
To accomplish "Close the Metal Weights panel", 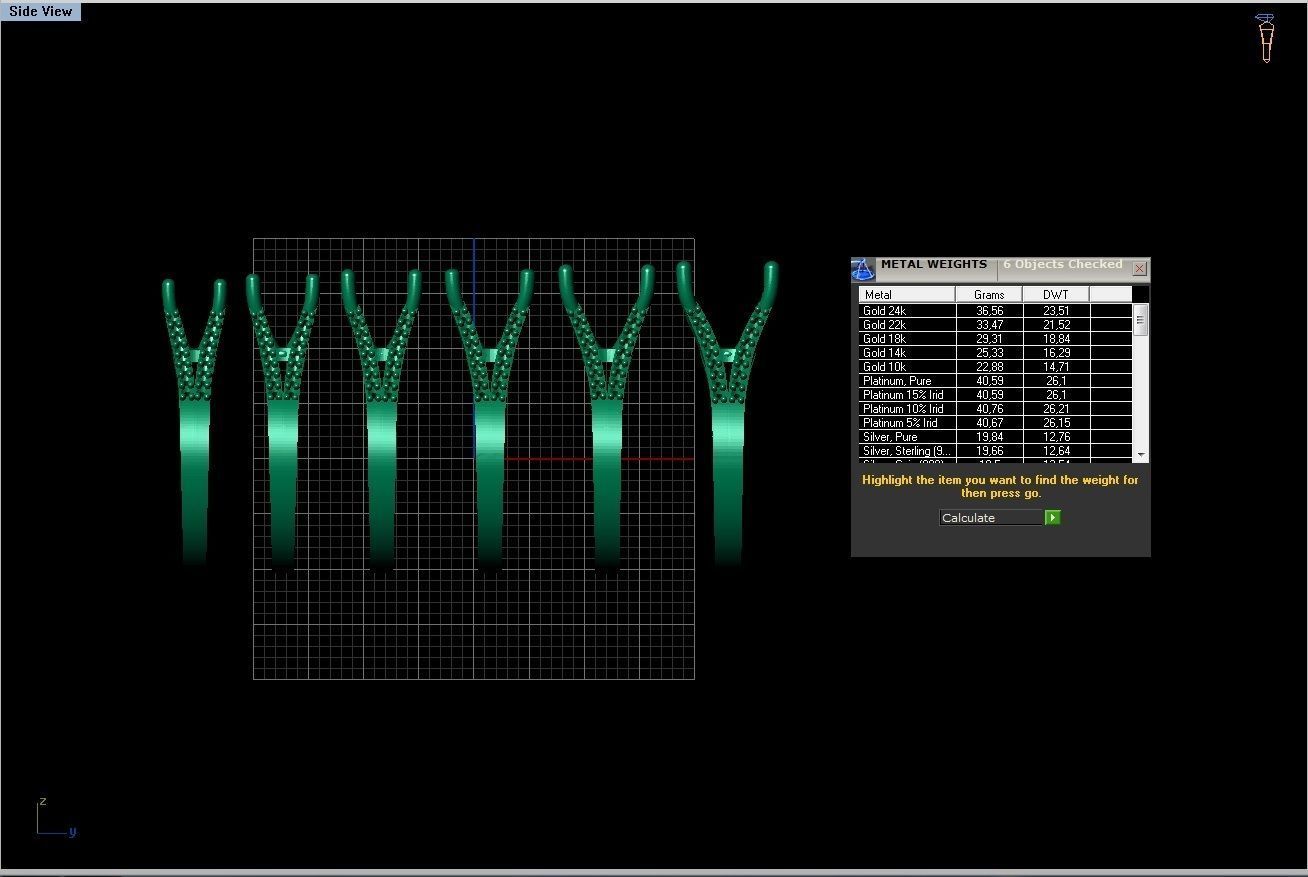I will coord(1139,268).
